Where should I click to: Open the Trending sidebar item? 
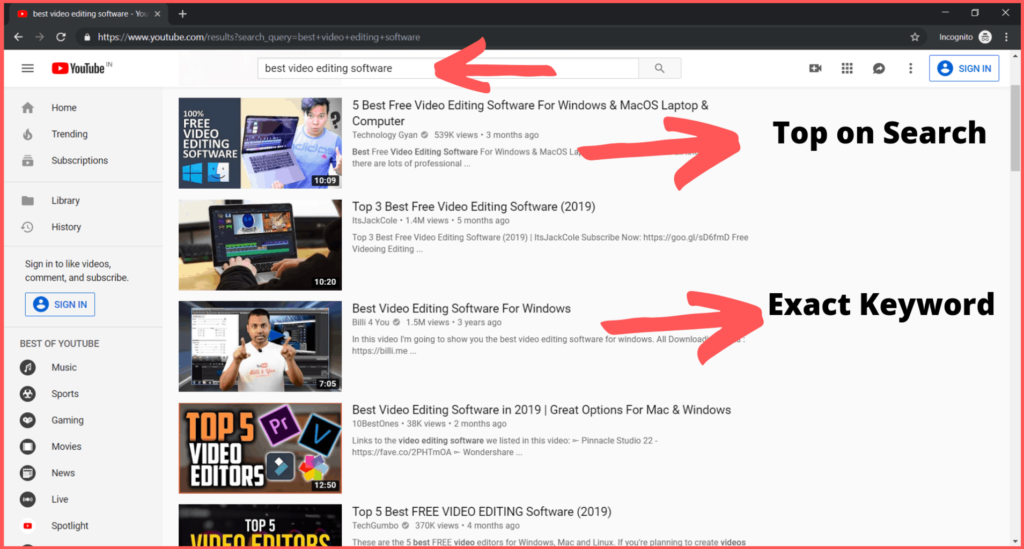click(x=83, y=134)
